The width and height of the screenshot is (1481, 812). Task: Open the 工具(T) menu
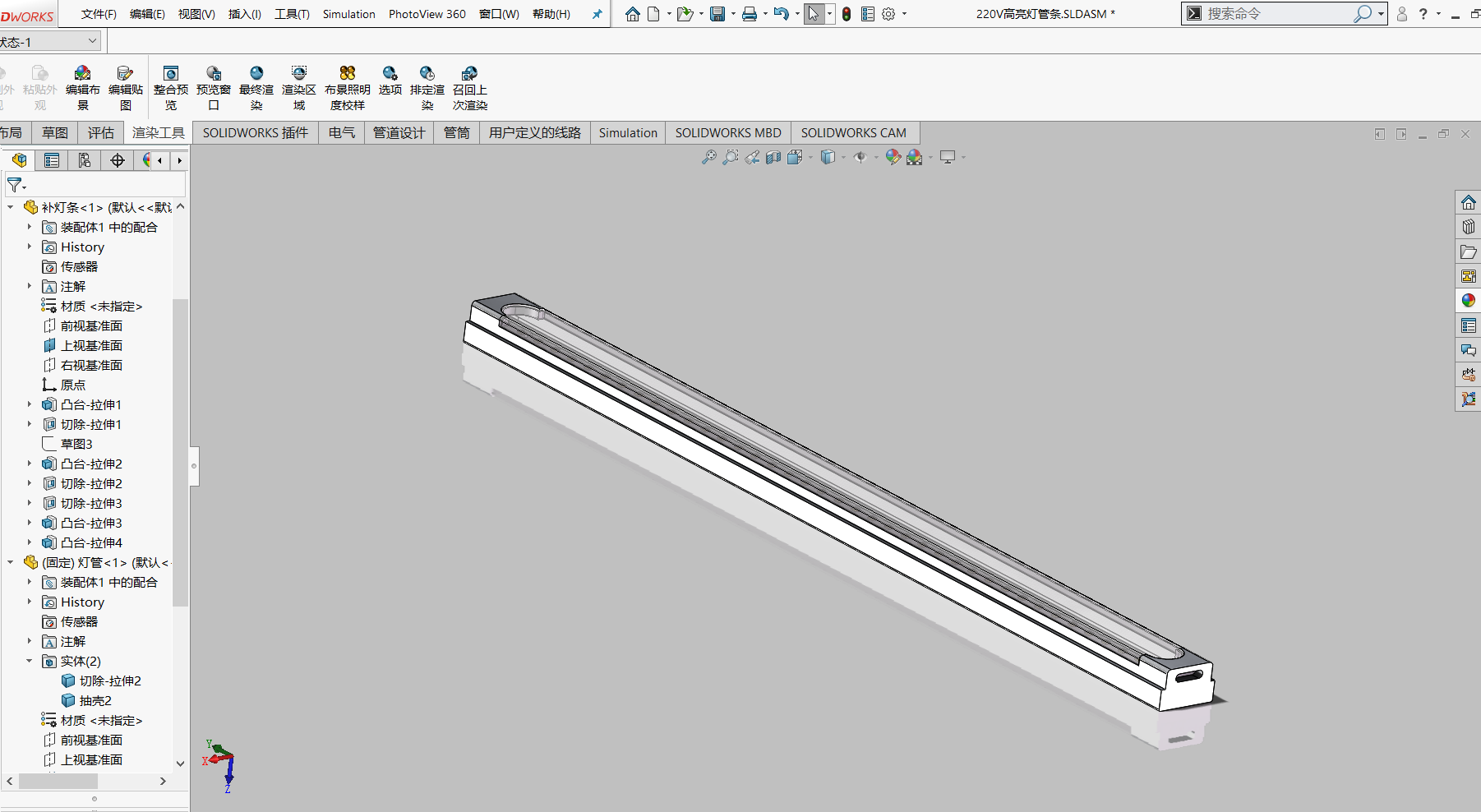tap(292, 14)
